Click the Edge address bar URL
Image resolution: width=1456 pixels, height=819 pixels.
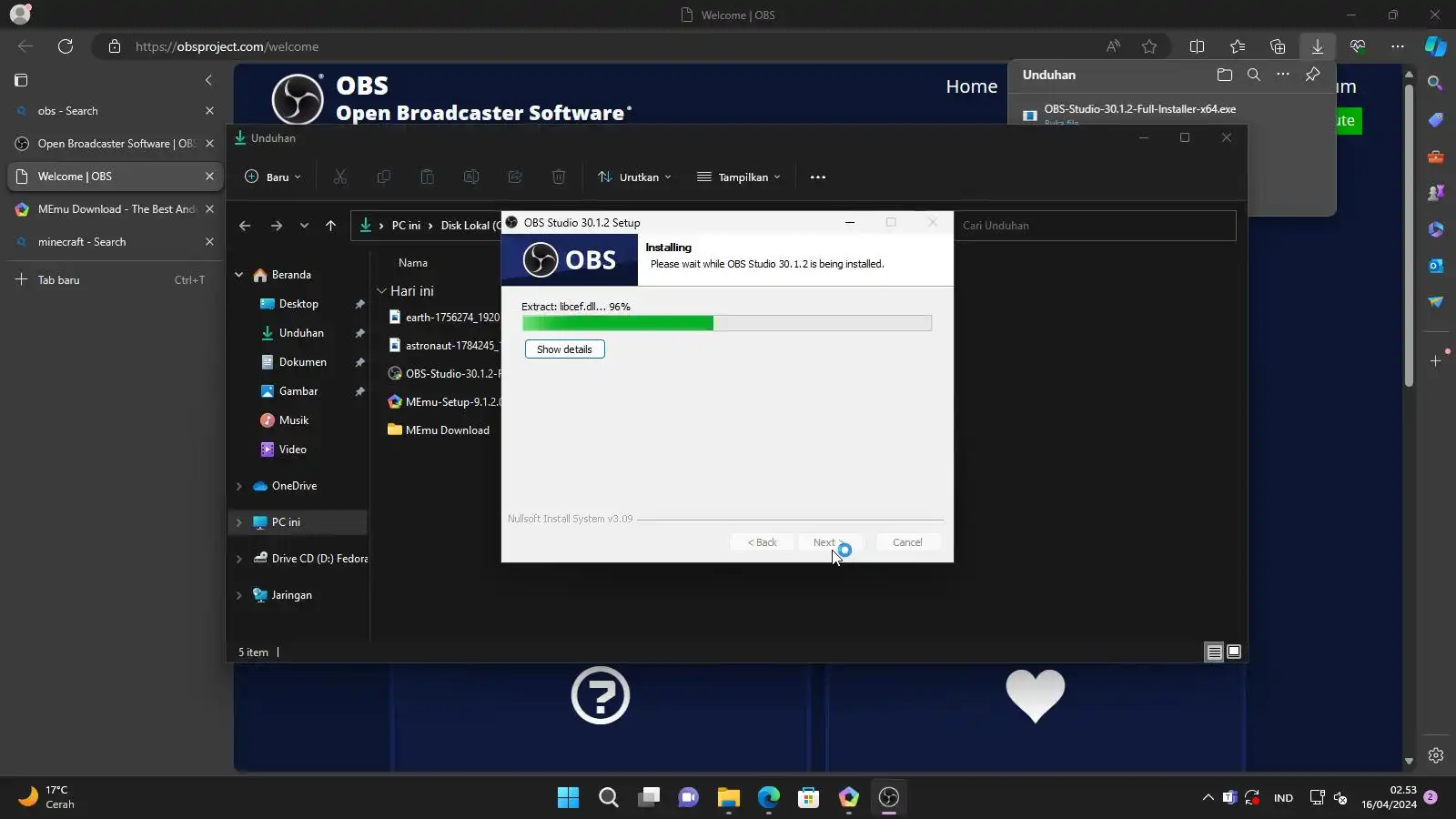[x=227, y=46]
